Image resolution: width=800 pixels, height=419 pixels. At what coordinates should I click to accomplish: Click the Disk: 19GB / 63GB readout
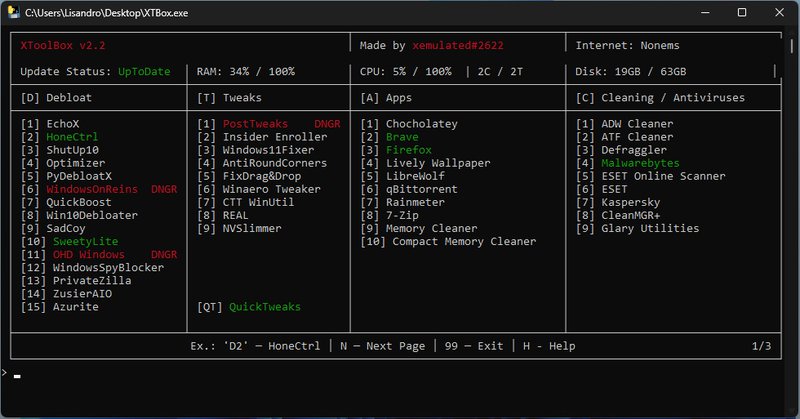coord(630,71)
